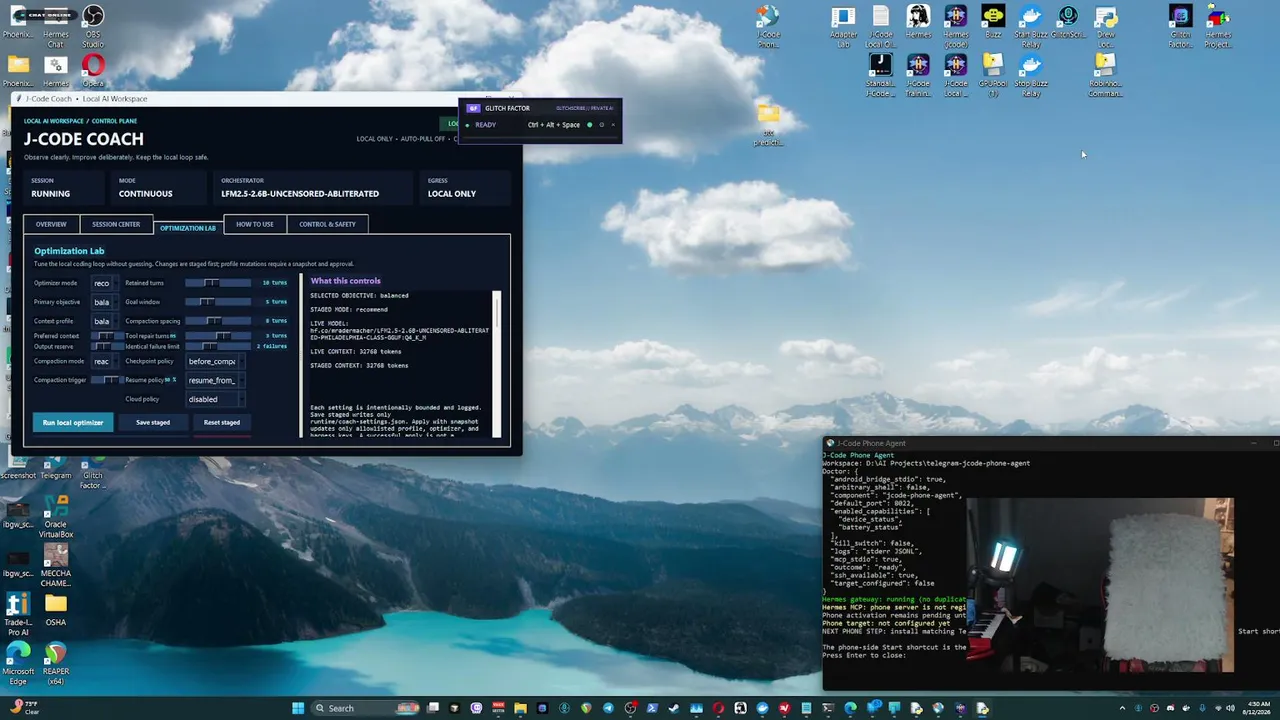This screenshot has width=1280, height=720.
Task: Open the MECCHA CHAME desktop icon
Action: coord(56,566)
